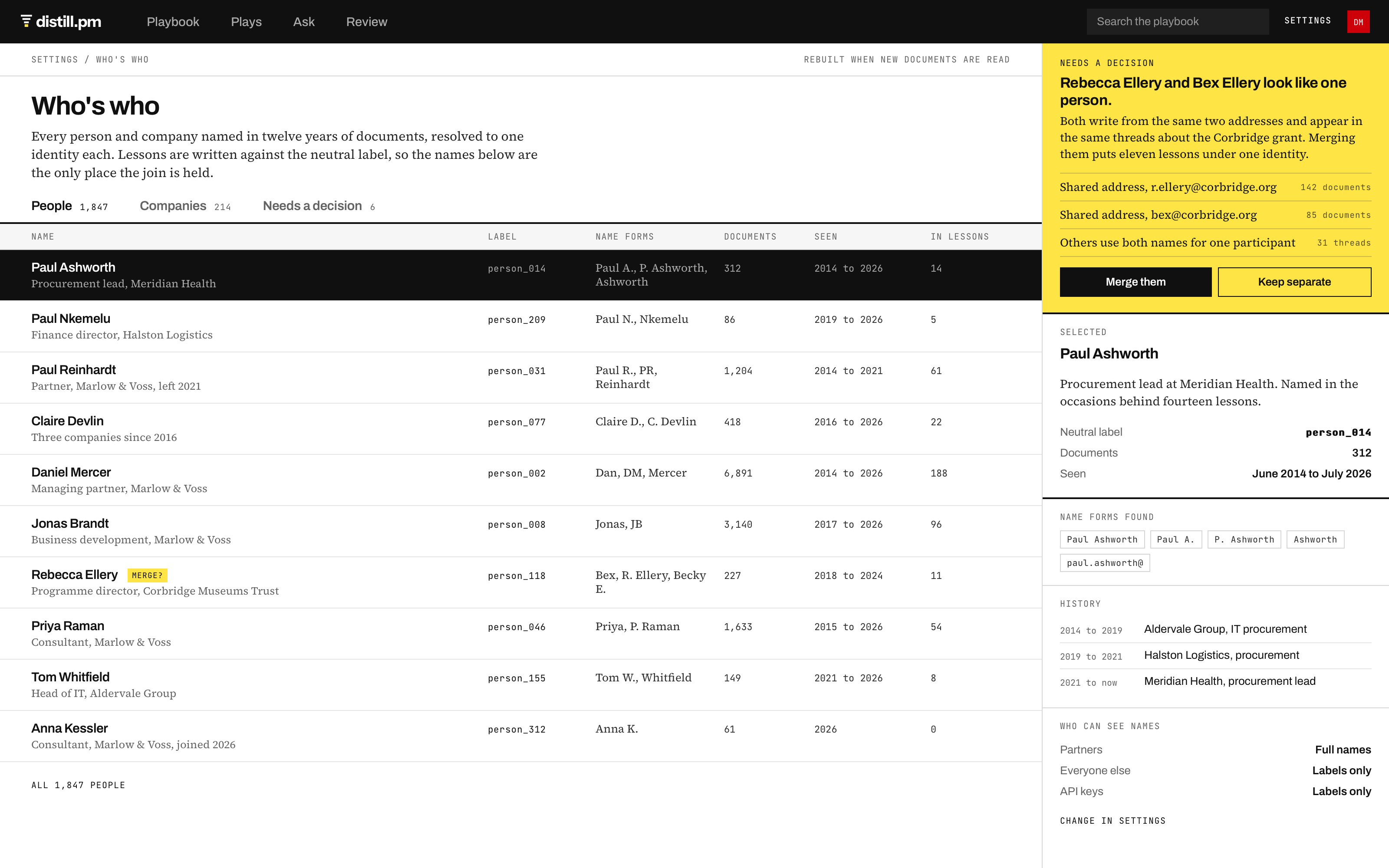Click Change in settings link
The image size is (1389, 868).
(1113, 820)
